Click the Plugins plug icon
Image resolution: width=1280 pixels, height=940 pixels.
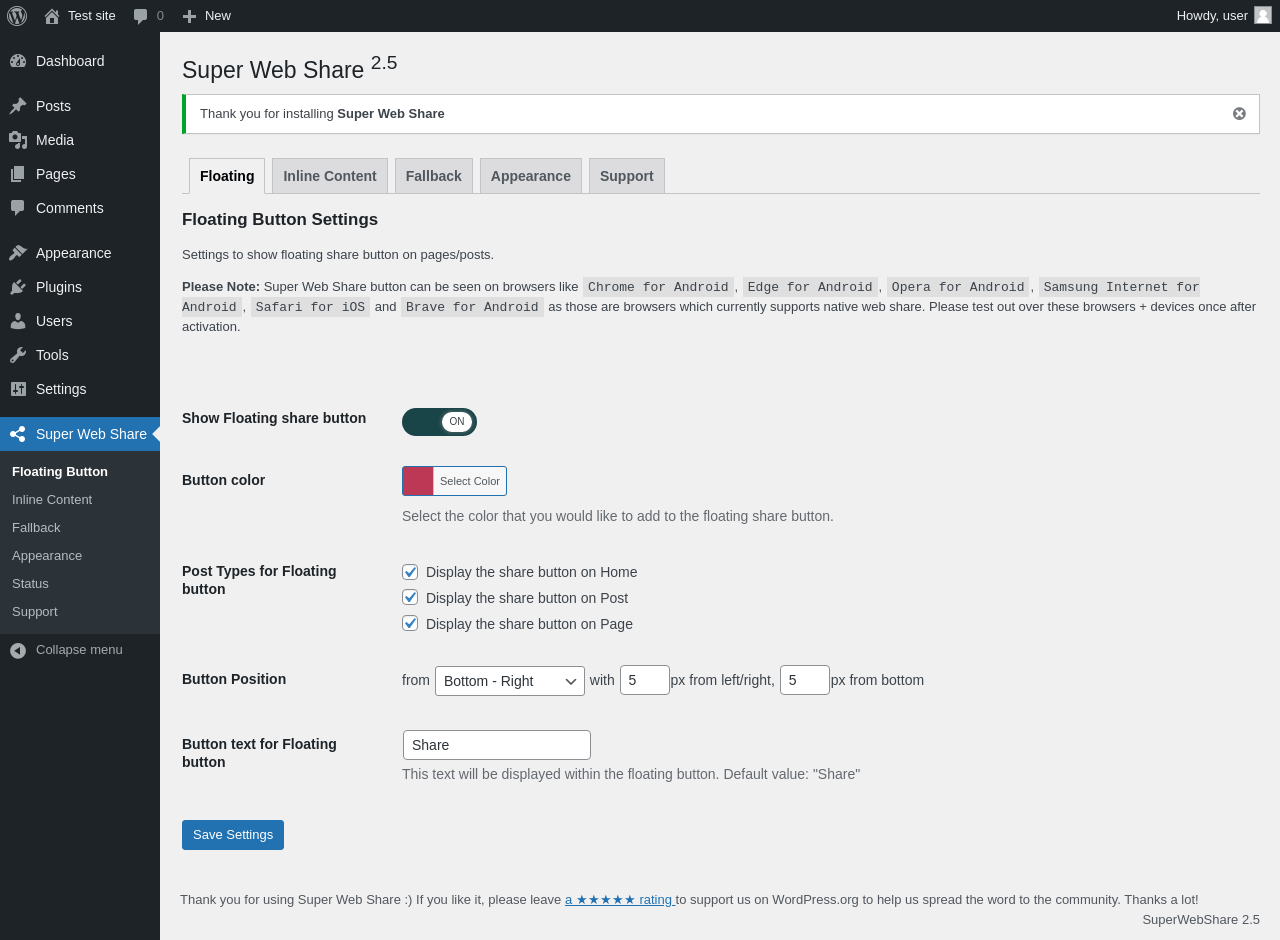[x=18, y=287]
